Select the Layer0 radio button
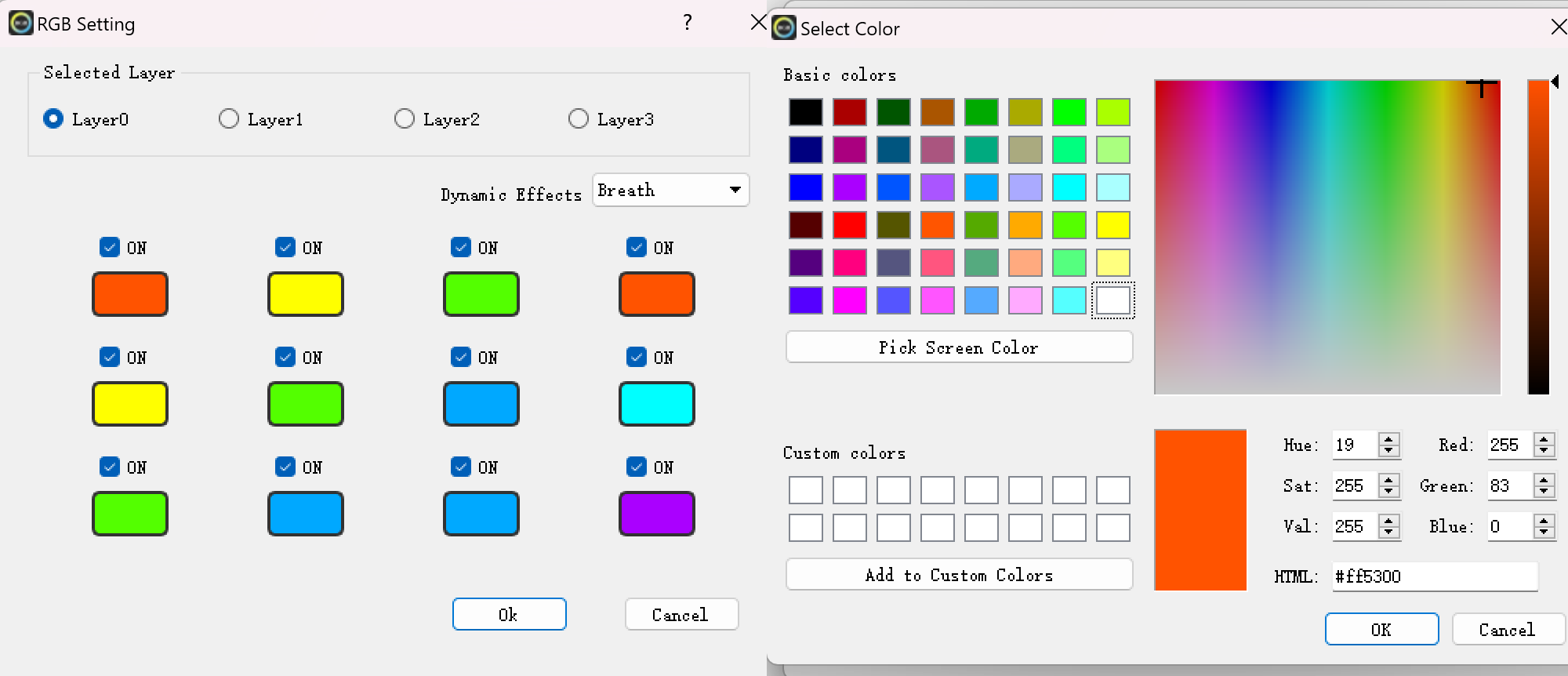Screen dimensions: 1568x676 coord(53,118)
